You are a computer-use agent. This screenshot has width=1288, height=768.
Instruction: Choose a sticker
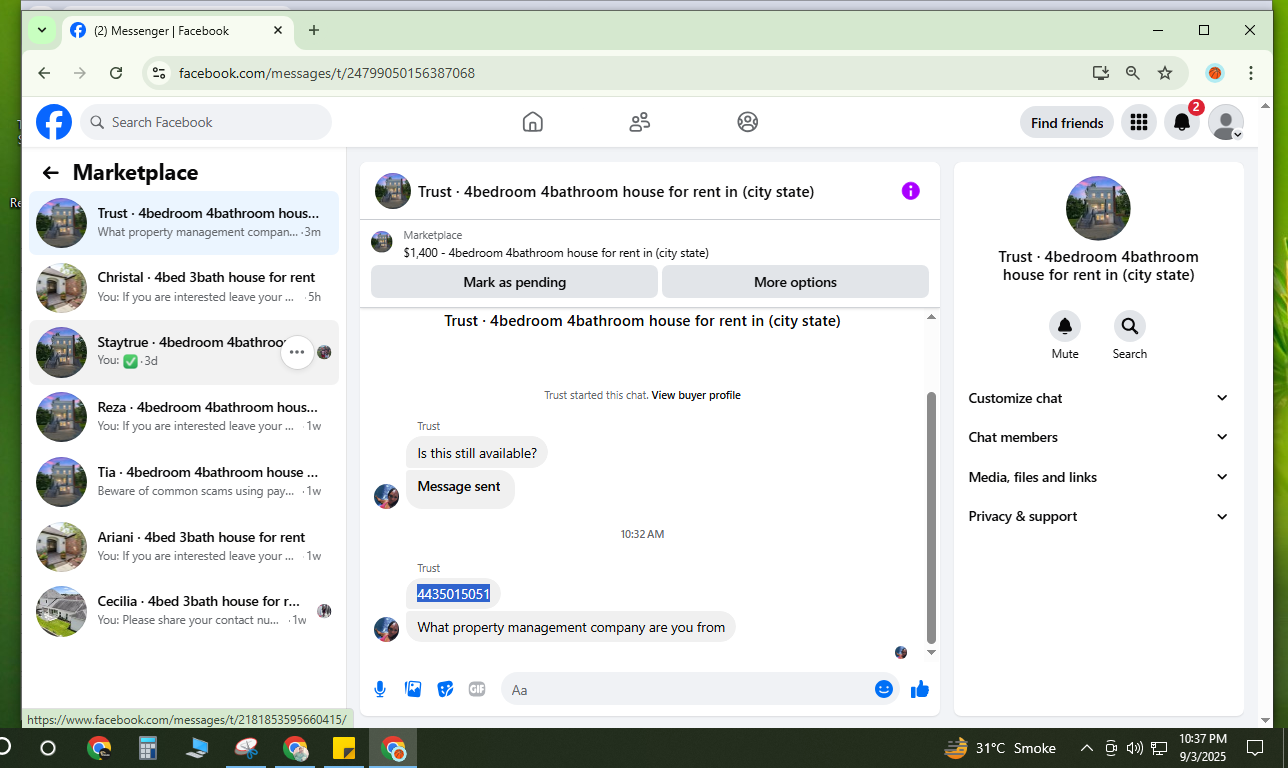click(x=446, y=689)
